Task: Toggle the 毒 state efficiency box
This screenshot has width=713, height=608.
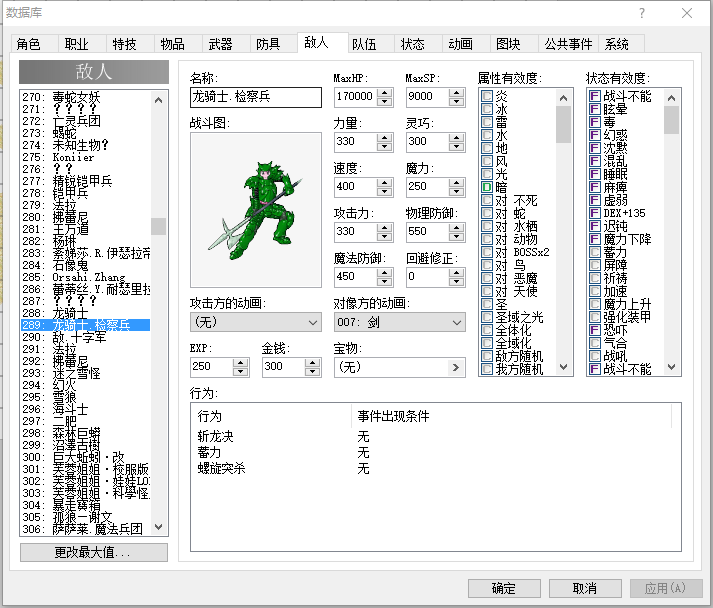Action: (595, 122)
